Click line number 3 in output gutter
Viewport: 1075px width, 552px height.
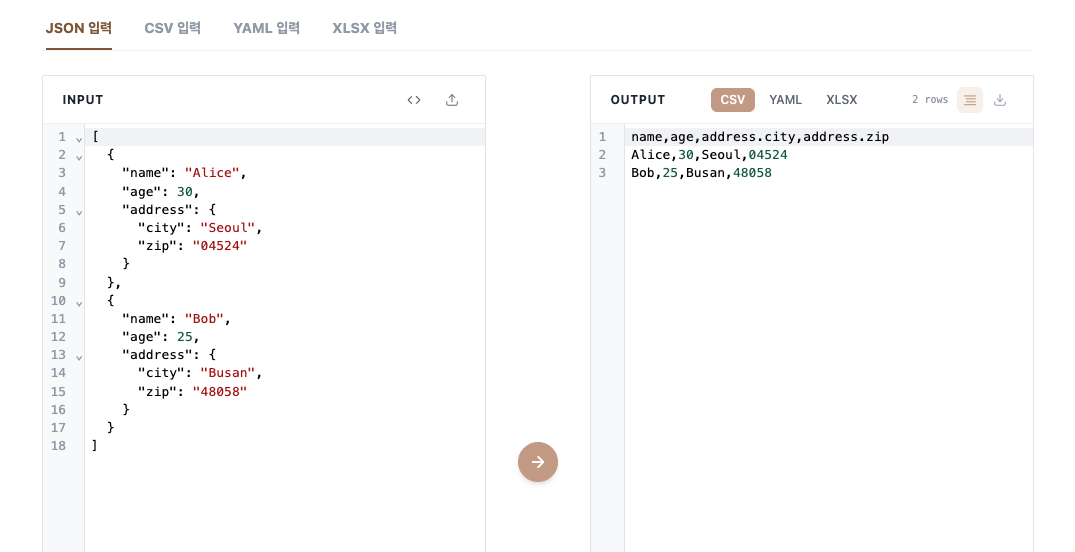(602, 173)
